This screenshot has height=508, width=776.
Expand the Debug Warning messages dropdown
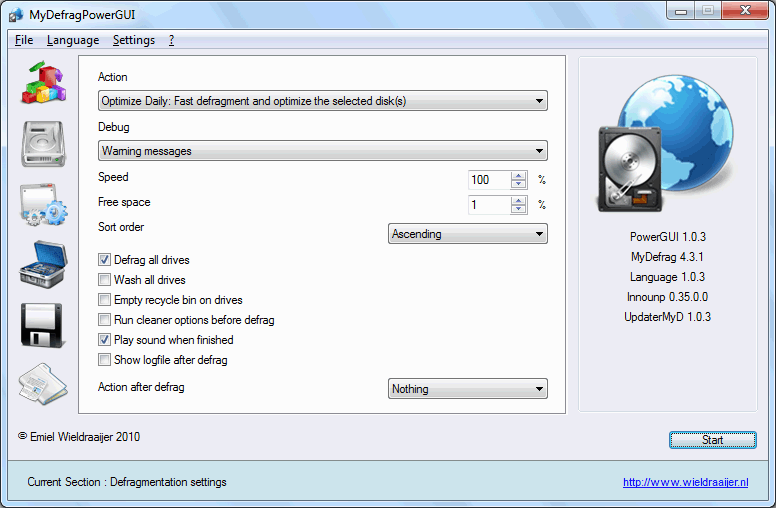(x=323, y=151)
